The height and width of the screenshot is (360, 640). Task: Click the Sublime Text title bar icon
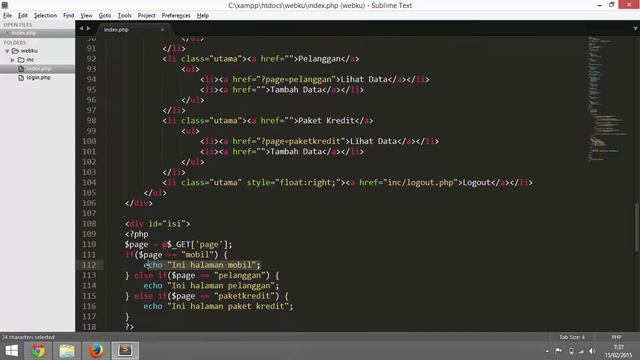tap(4, 5)
